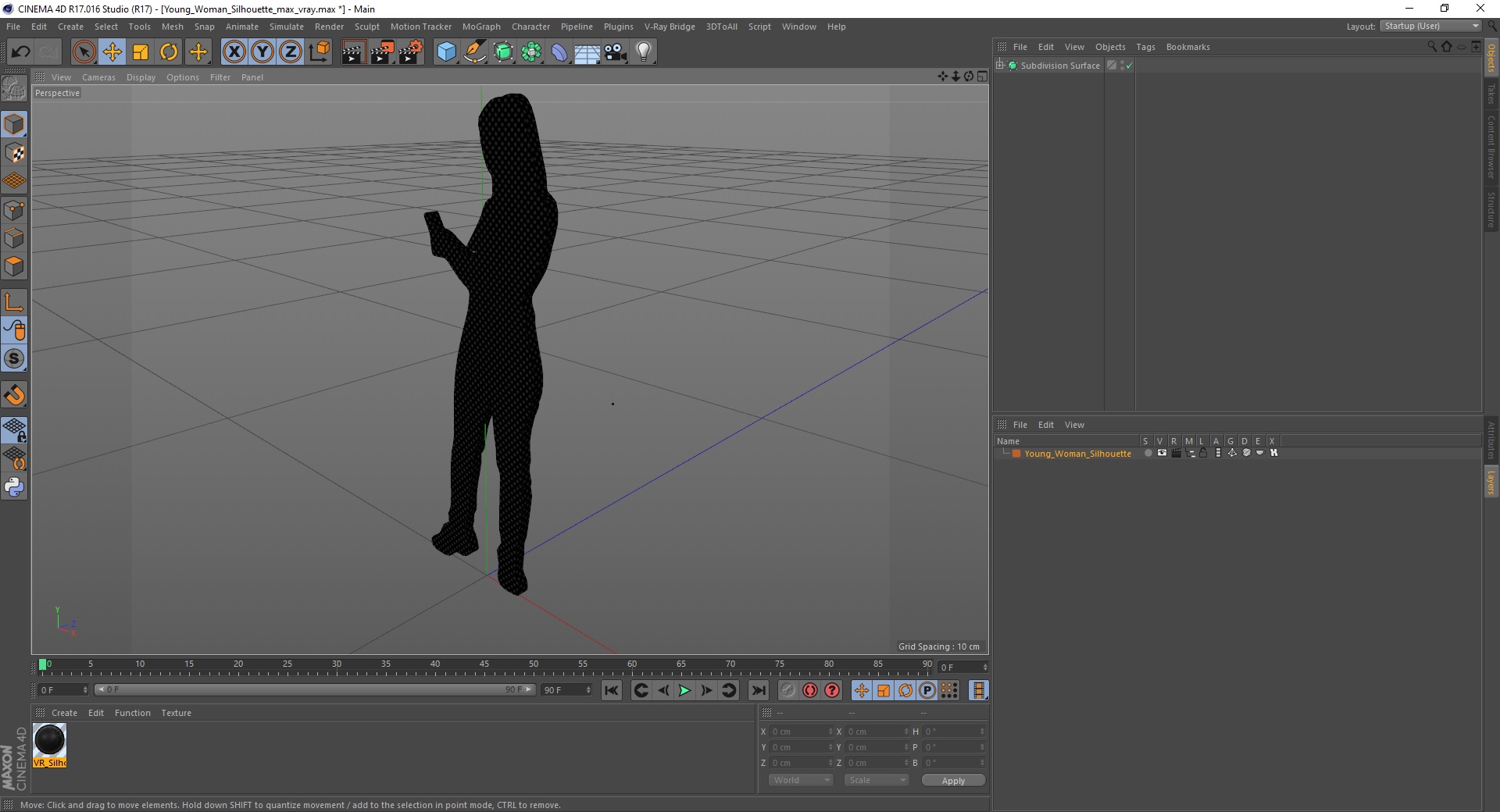Open the Object Manager Tags menu

click(1145, 47)
